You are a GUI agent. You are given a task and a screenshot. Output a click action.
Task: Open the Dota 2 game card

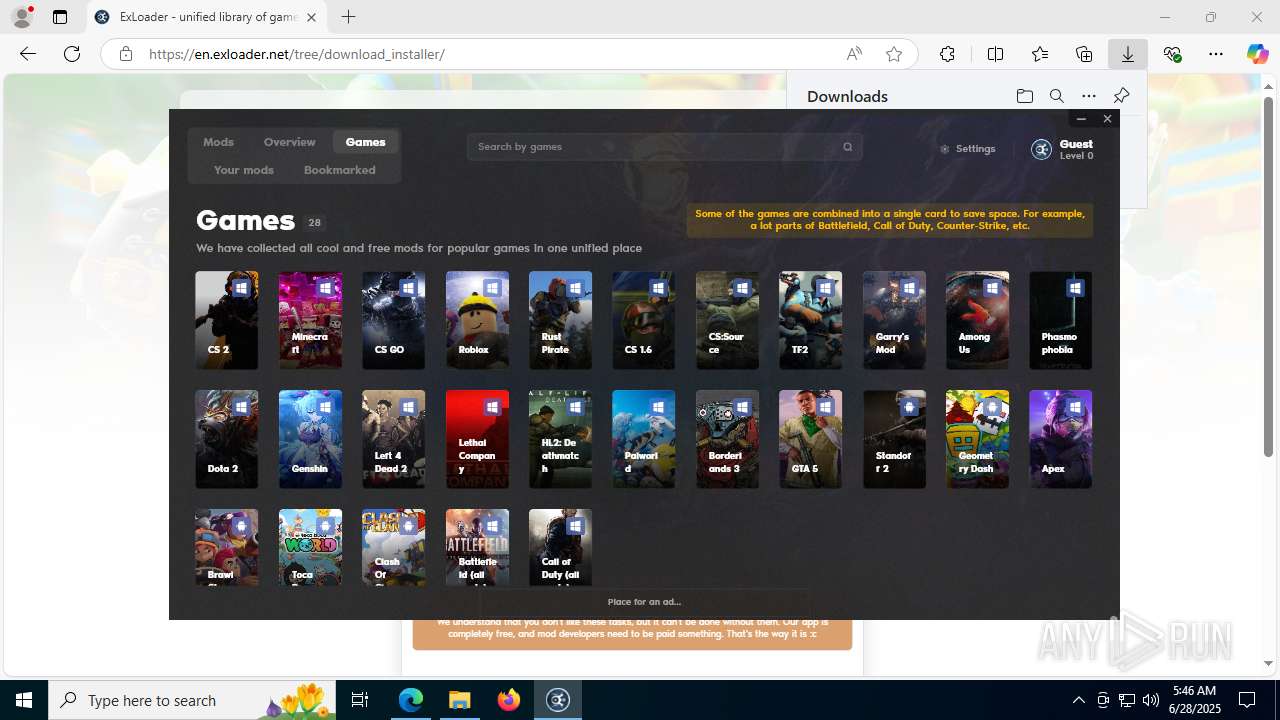227,439
